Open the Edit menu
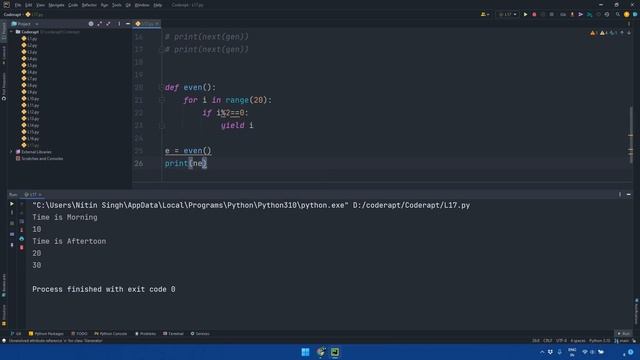This screenshot has width=640, height=360. [29, 5]
